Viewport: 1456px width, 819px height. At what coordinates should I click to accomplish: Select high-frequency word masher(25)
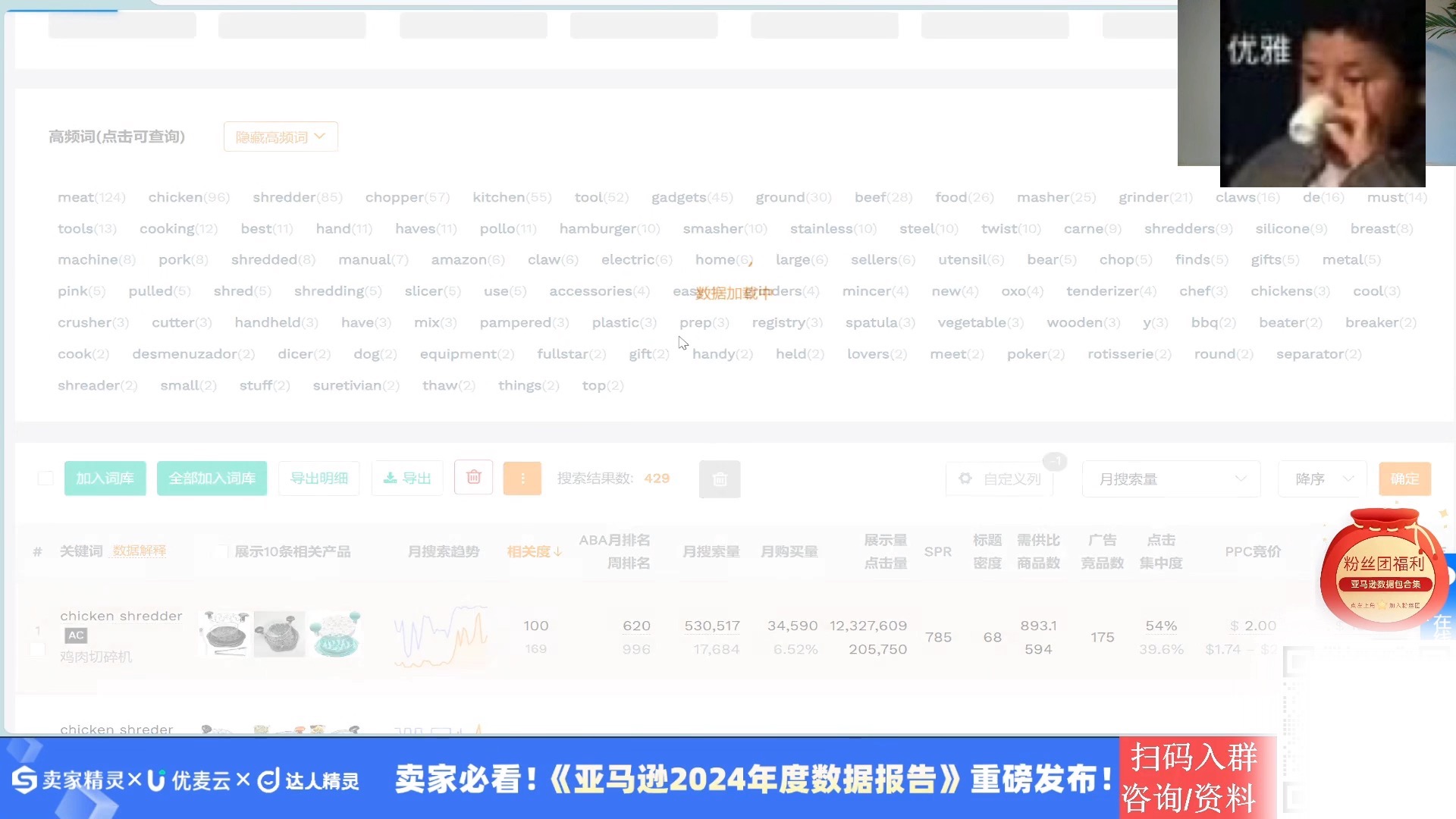click(1056, 197)
